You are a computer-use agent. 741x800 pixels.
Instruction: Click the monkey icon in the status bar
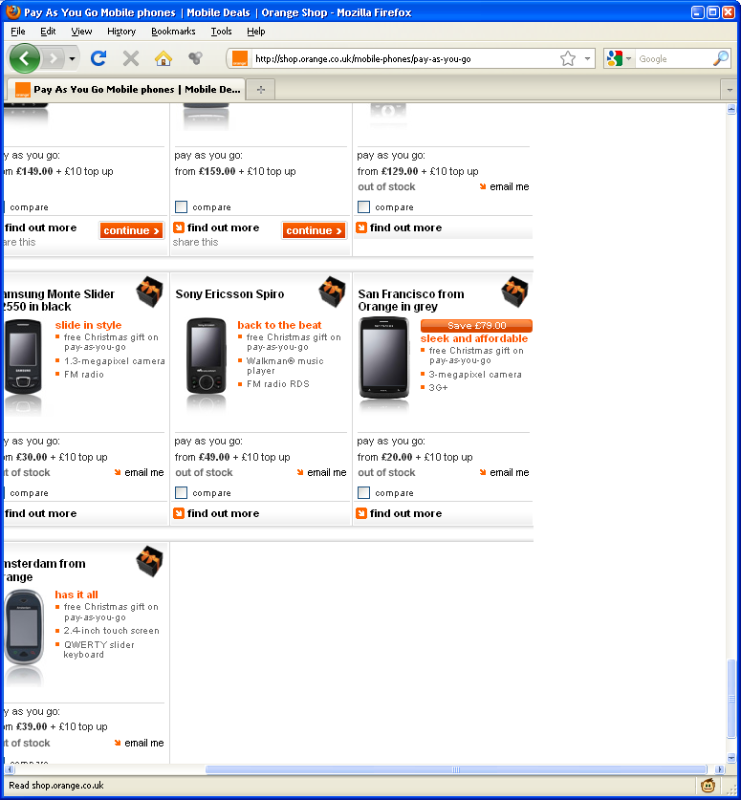pos(708,785)
